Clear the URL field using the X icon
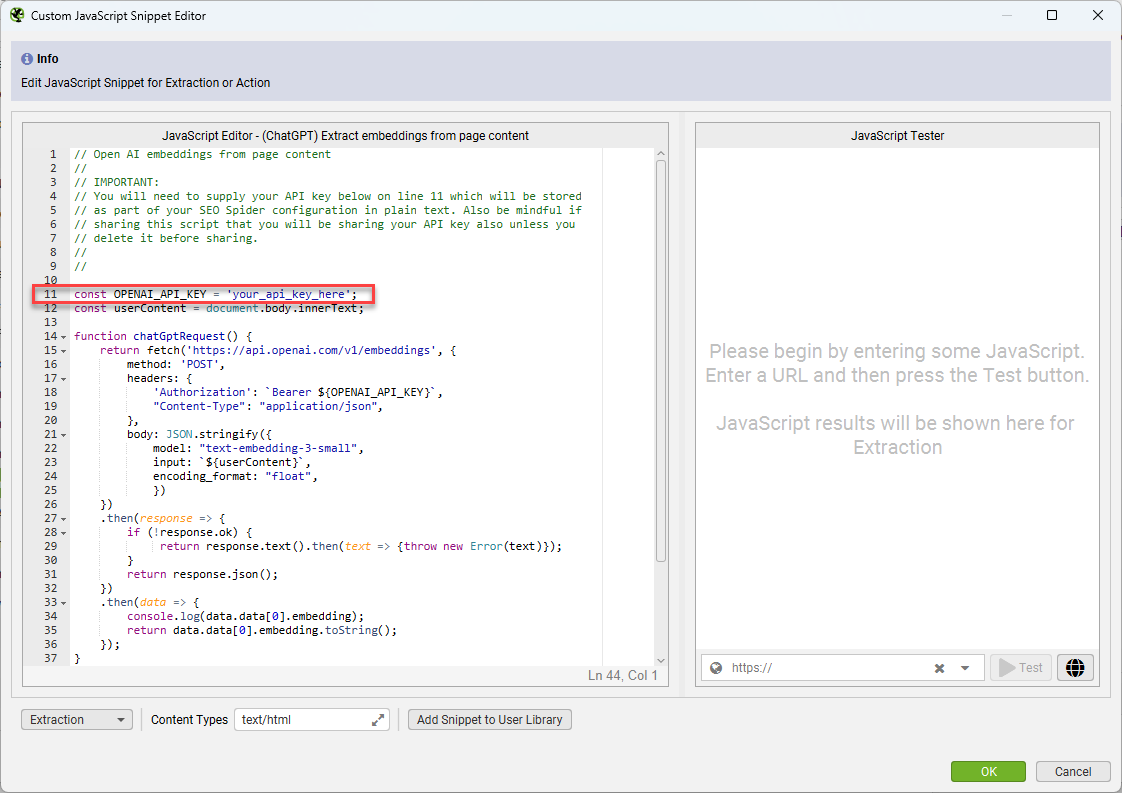1122x793 pixels. point(938,667)
